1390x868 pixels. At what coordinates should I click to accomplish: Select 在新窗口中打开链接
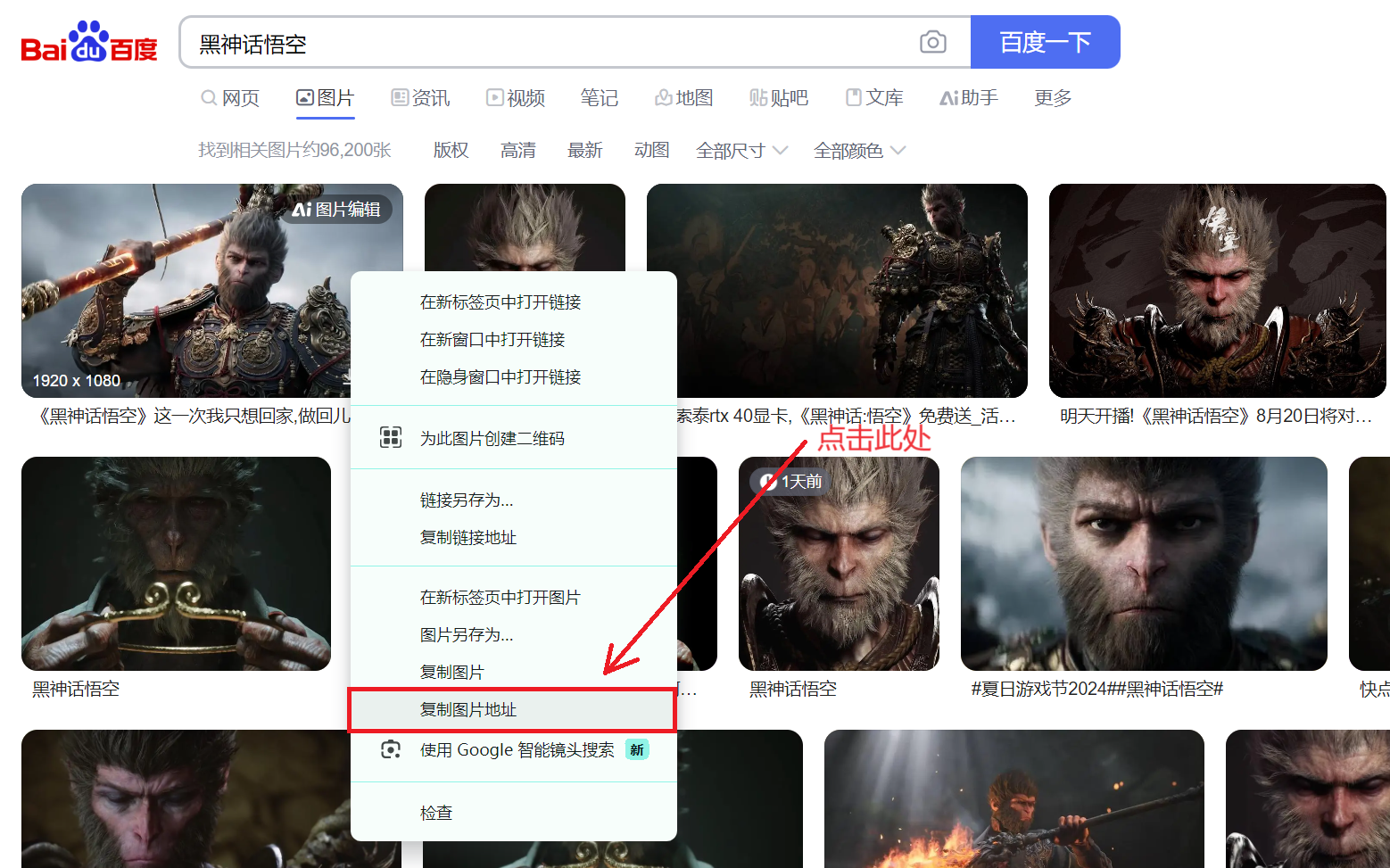pyautogui.click(x=514, y=340)
